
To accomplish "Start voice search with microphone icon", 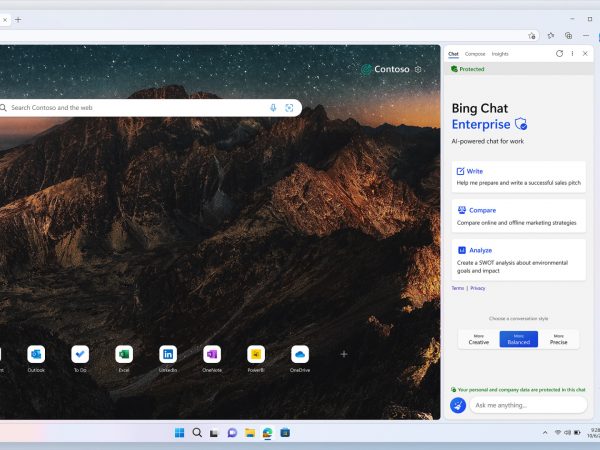I will tap(273, 108).
